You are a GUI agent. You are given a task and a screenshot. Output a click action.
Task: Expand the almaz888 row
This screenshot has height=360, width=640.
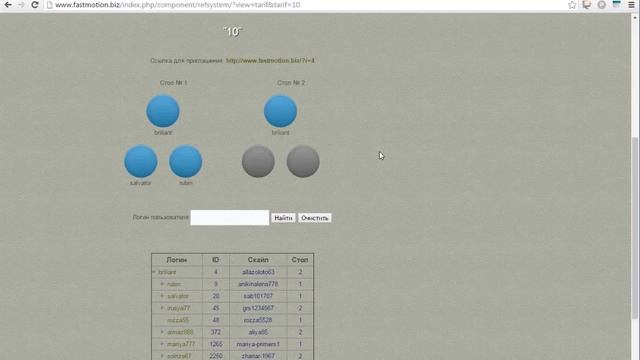(x=162, y=332)
